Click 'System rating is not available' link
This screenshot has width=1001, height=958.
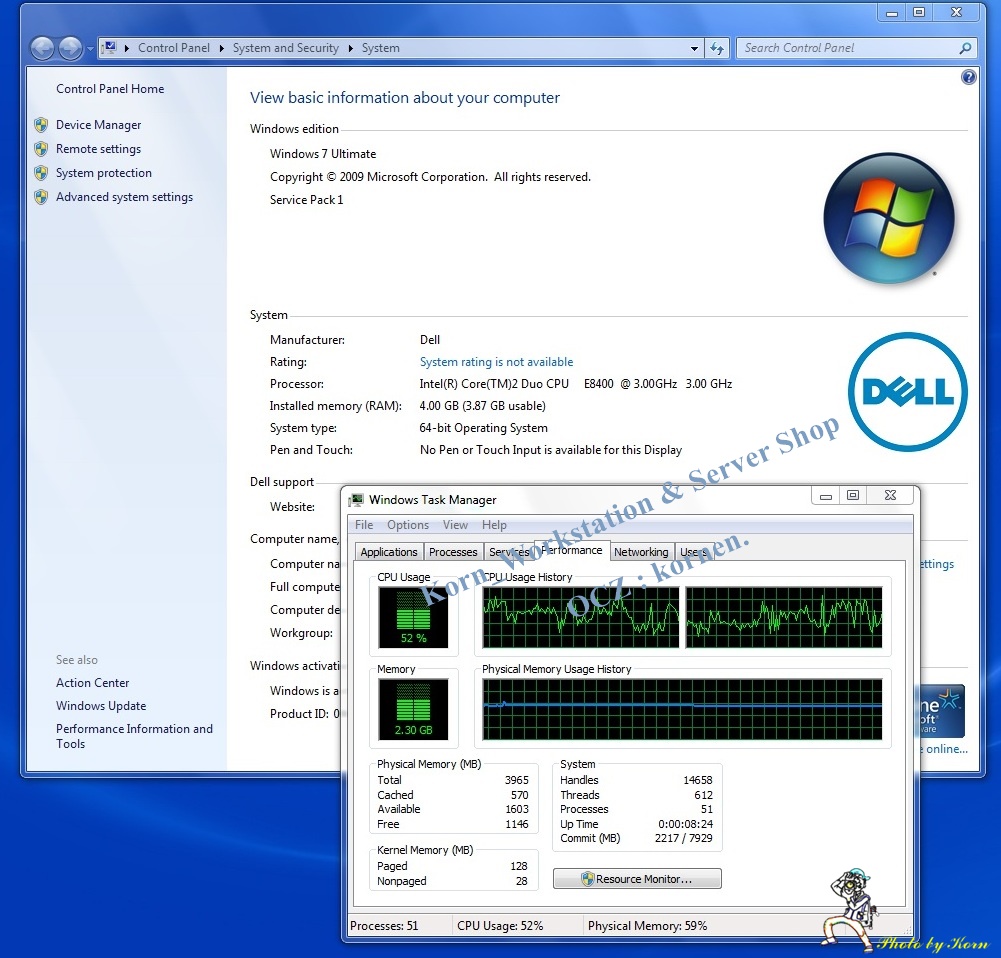496,362
